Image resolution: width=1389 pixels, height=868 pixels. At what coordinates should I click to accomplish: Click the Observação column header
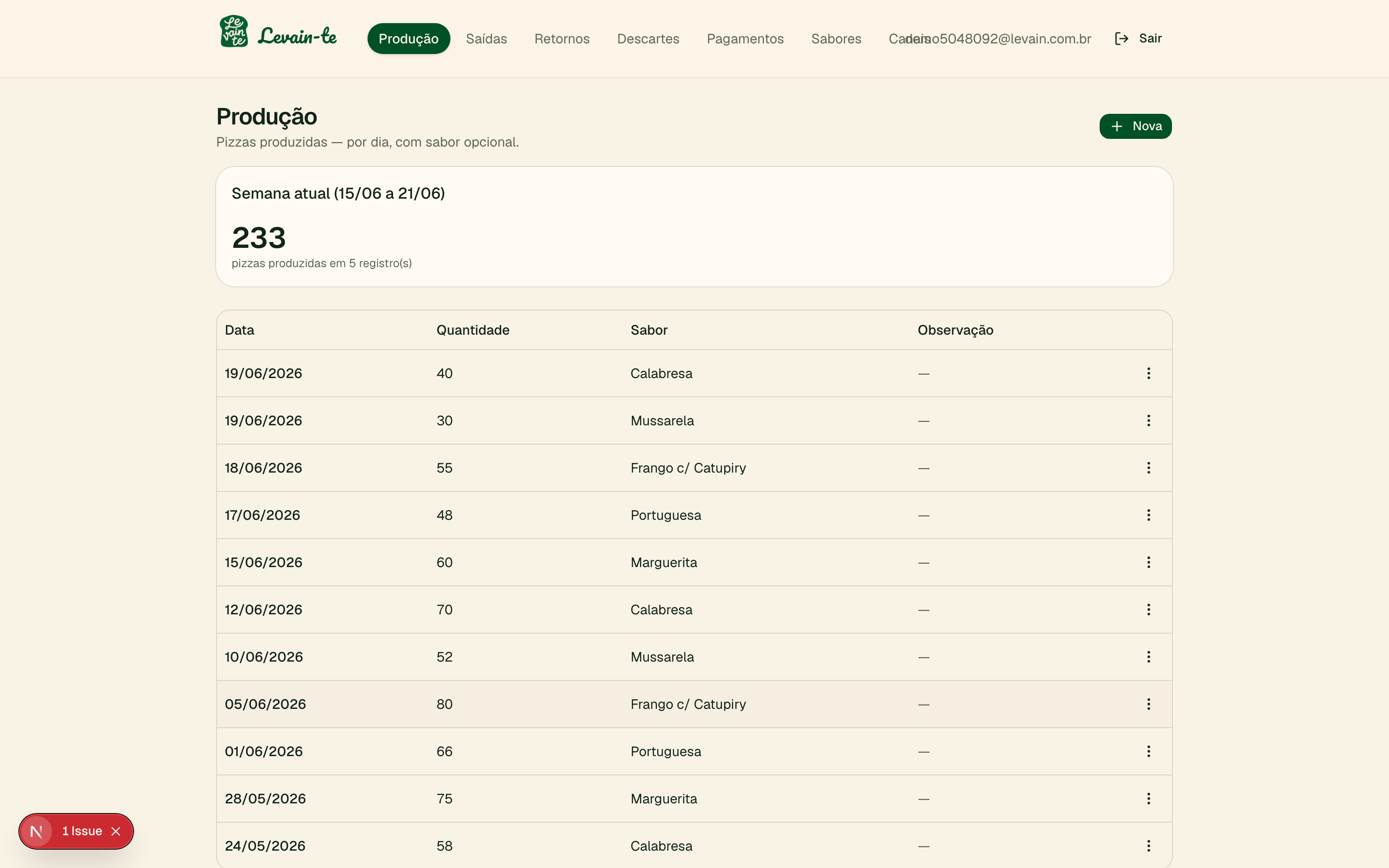click(955, 330)
